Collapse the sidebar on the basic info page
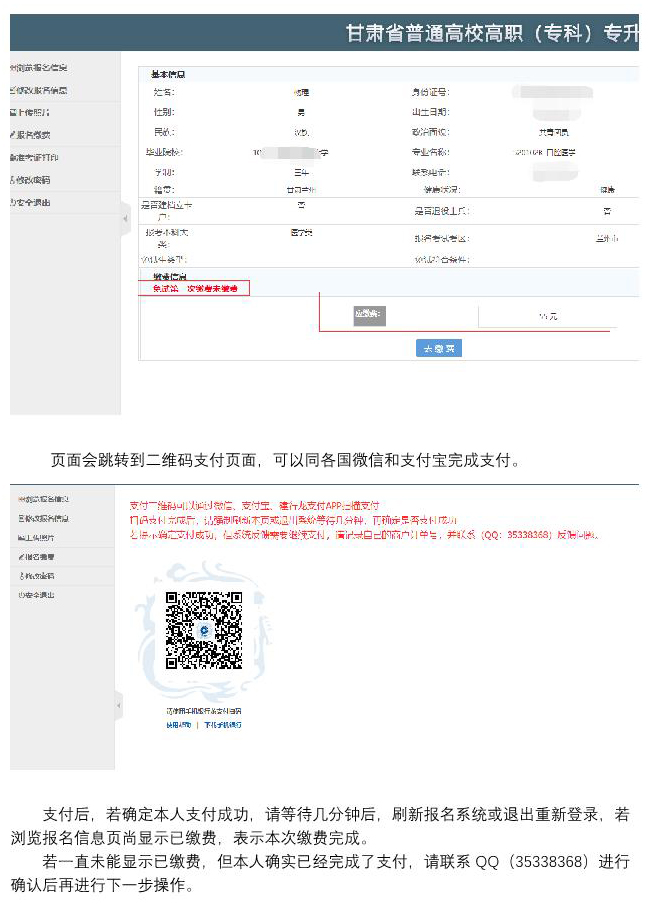 (125, 219)
